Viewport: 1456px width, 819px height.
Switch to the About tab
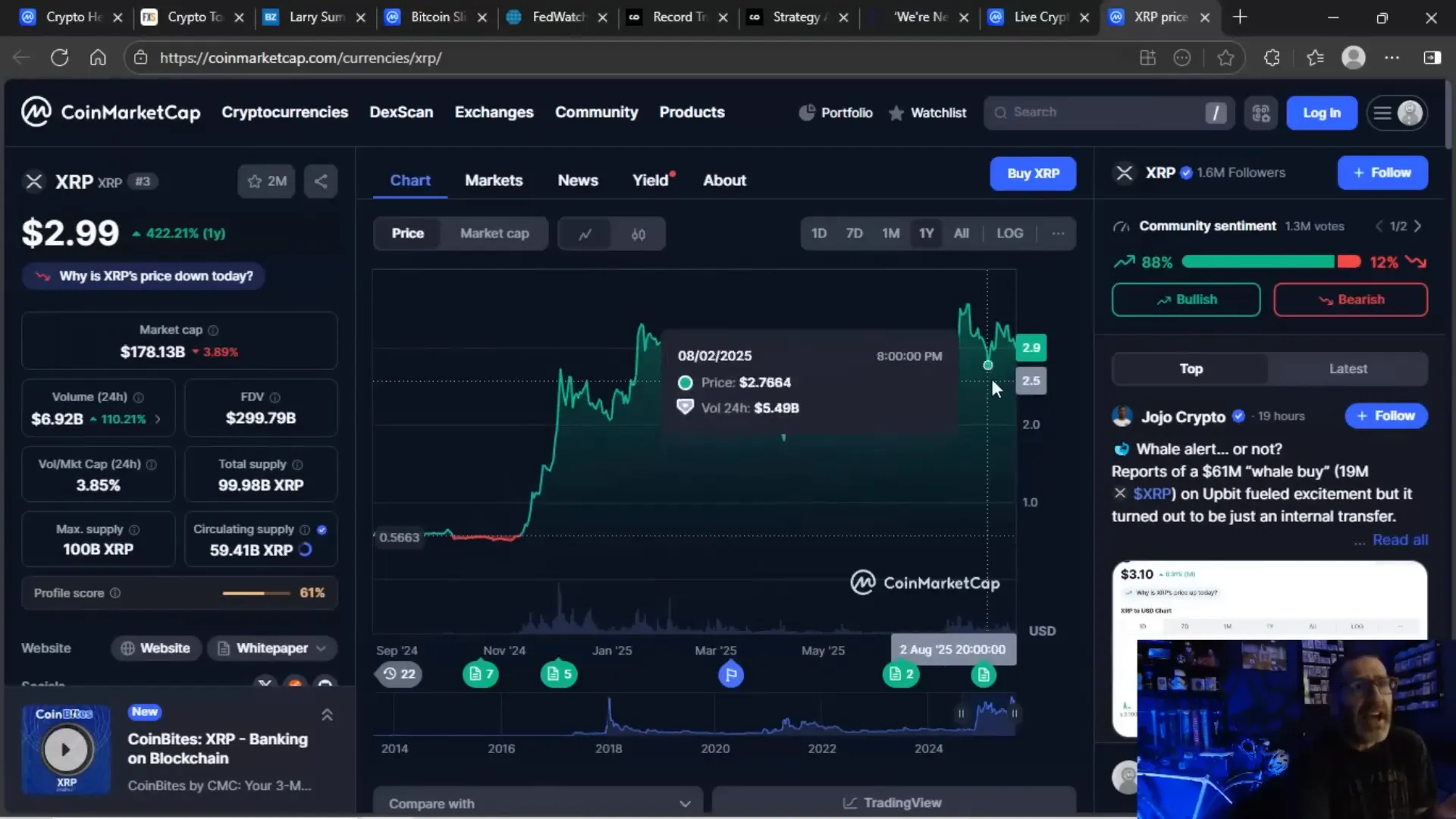pyautogui.click(x=724, y=180)
